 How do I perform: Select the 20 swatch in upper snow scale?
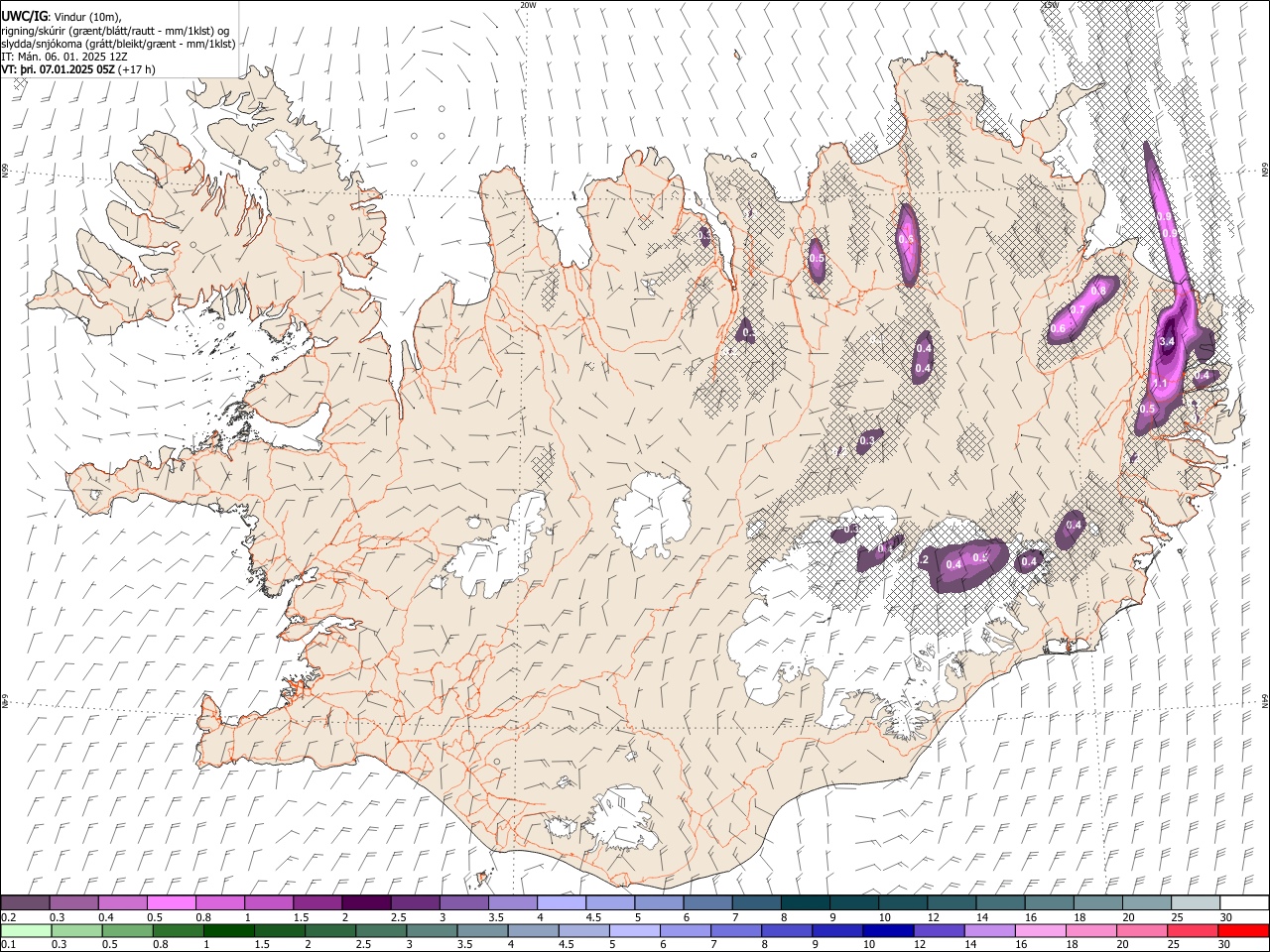1146,902
